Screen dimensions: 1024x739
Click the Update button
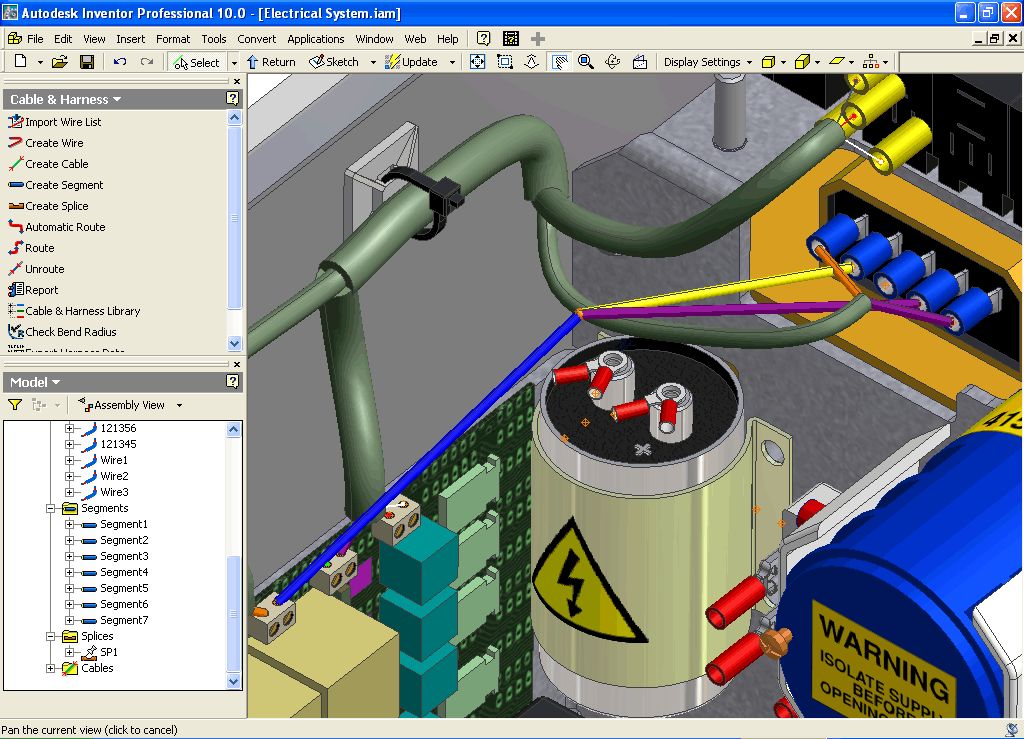[411, 62]
